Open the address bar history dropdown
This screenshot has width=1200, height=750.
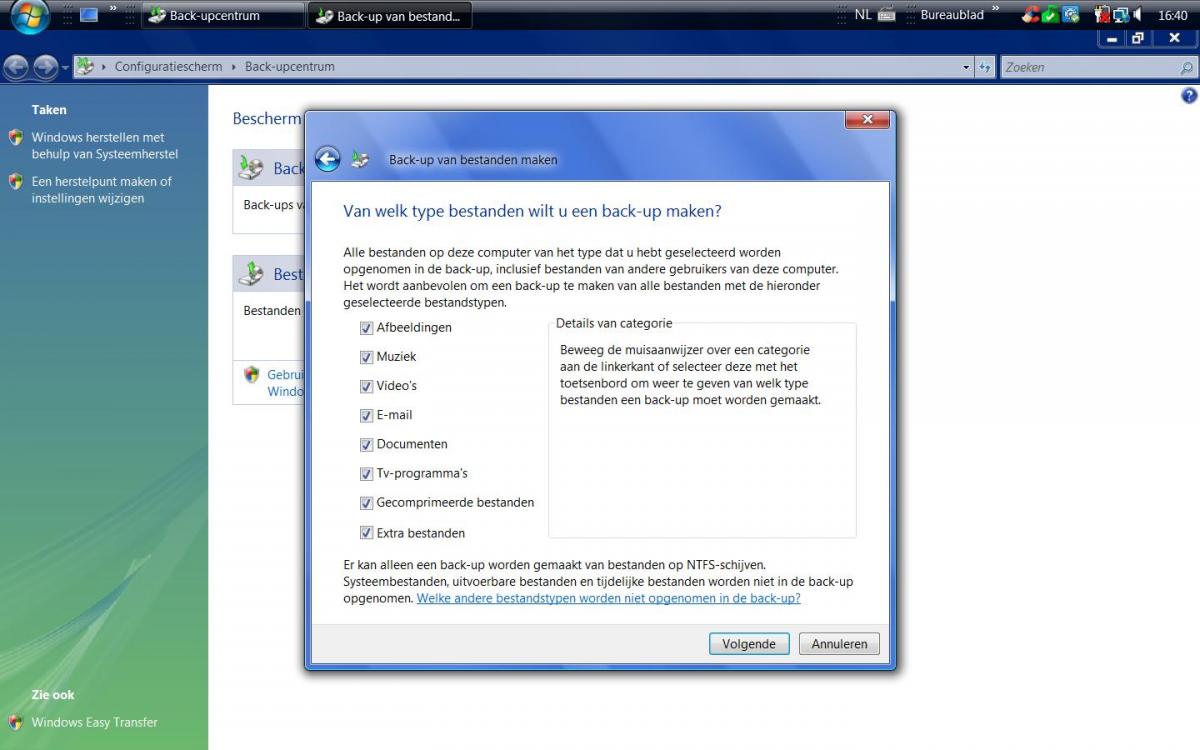click(966, 67)
